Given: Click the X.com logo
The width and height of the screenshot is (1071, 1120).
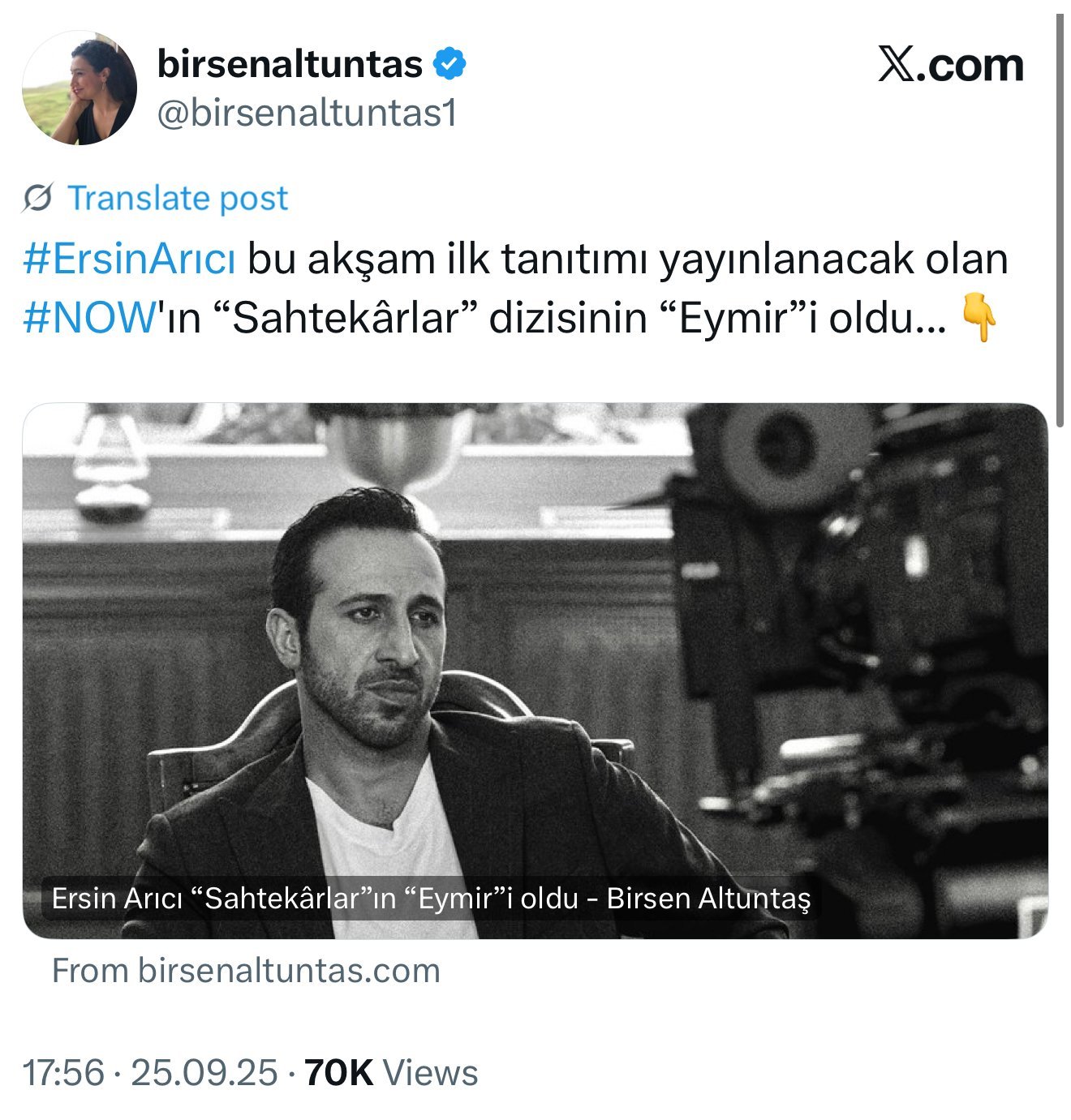Looking at the screenshot, I should (950, 65).
